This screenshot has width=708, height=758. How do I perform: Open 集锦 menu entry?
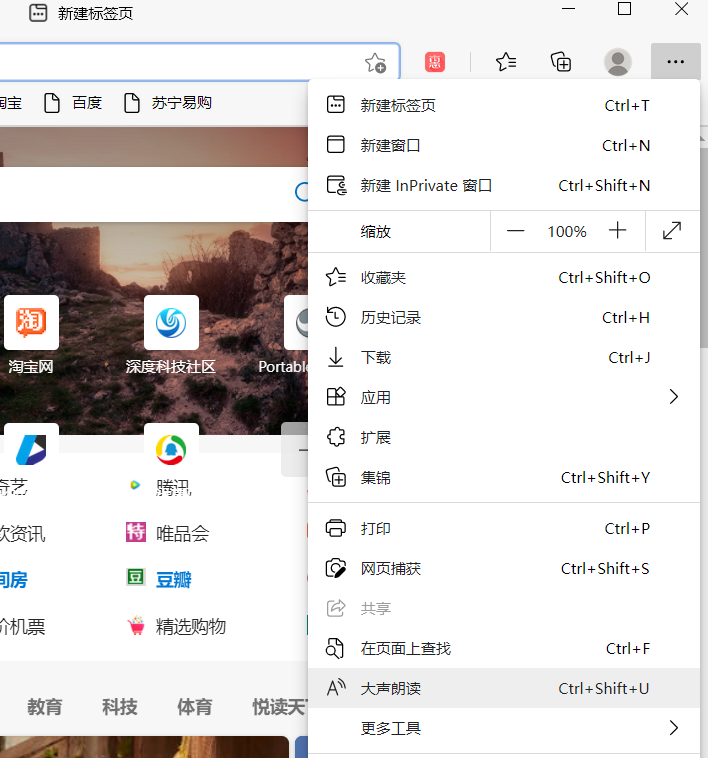504,478
